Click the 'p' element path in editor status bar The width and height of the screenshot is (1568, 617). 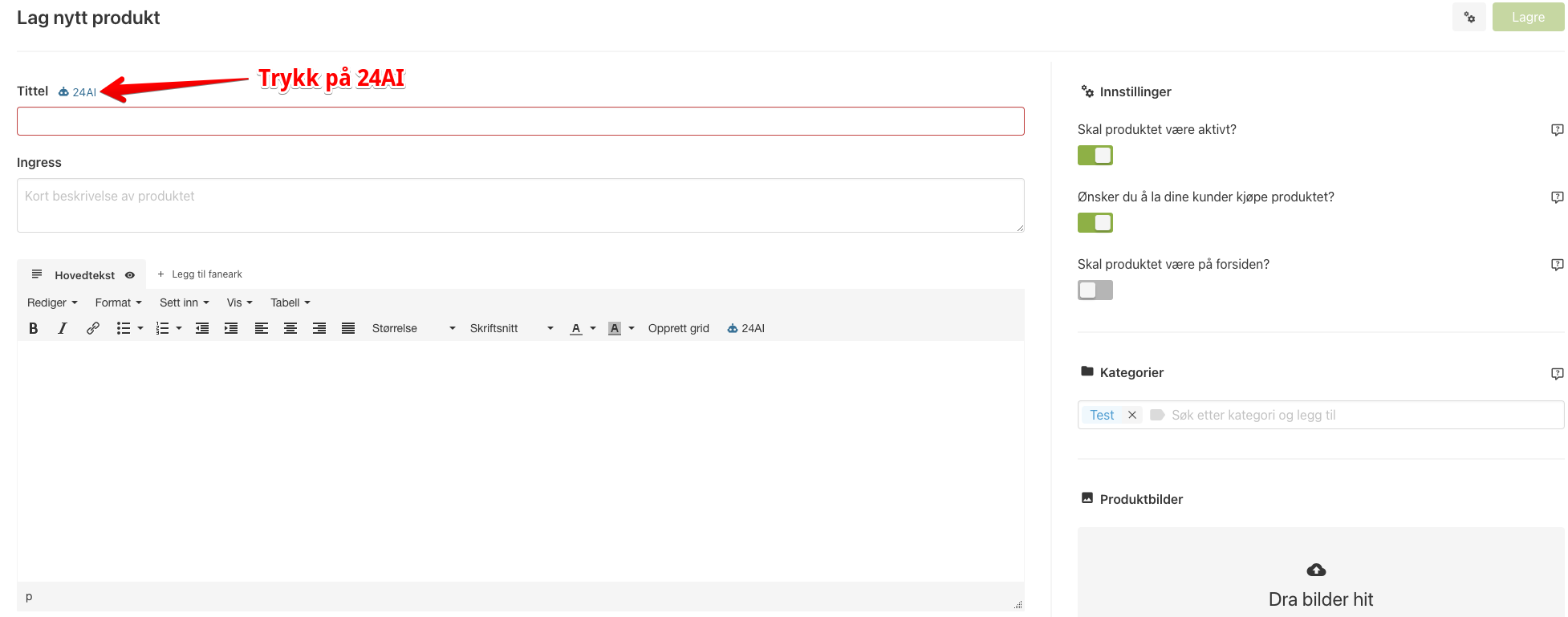(x=29, y=596)
